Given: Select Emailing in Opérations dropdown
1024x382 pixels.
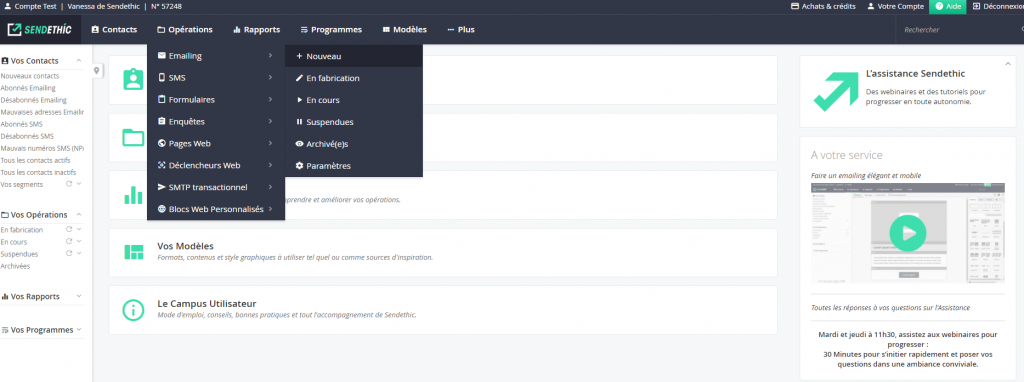Looking at the screenshot, I should click(216, 56).
